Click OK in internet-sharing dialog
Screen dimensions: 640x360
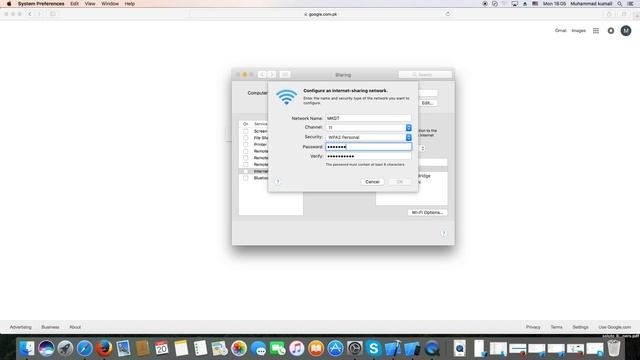pos(400,182)
